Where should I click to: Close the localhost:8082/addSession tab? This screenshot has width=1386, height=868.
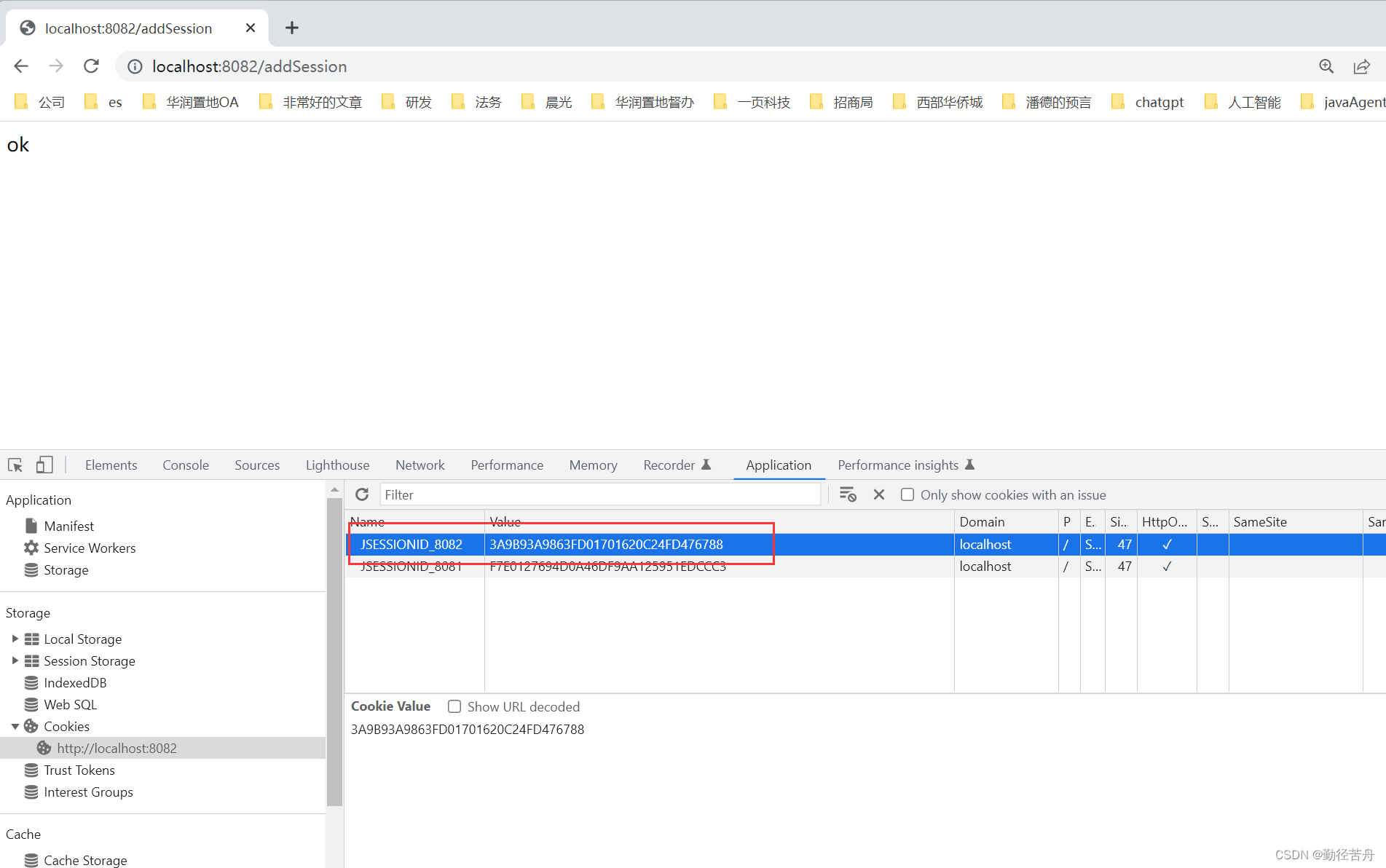click(250, 28)
